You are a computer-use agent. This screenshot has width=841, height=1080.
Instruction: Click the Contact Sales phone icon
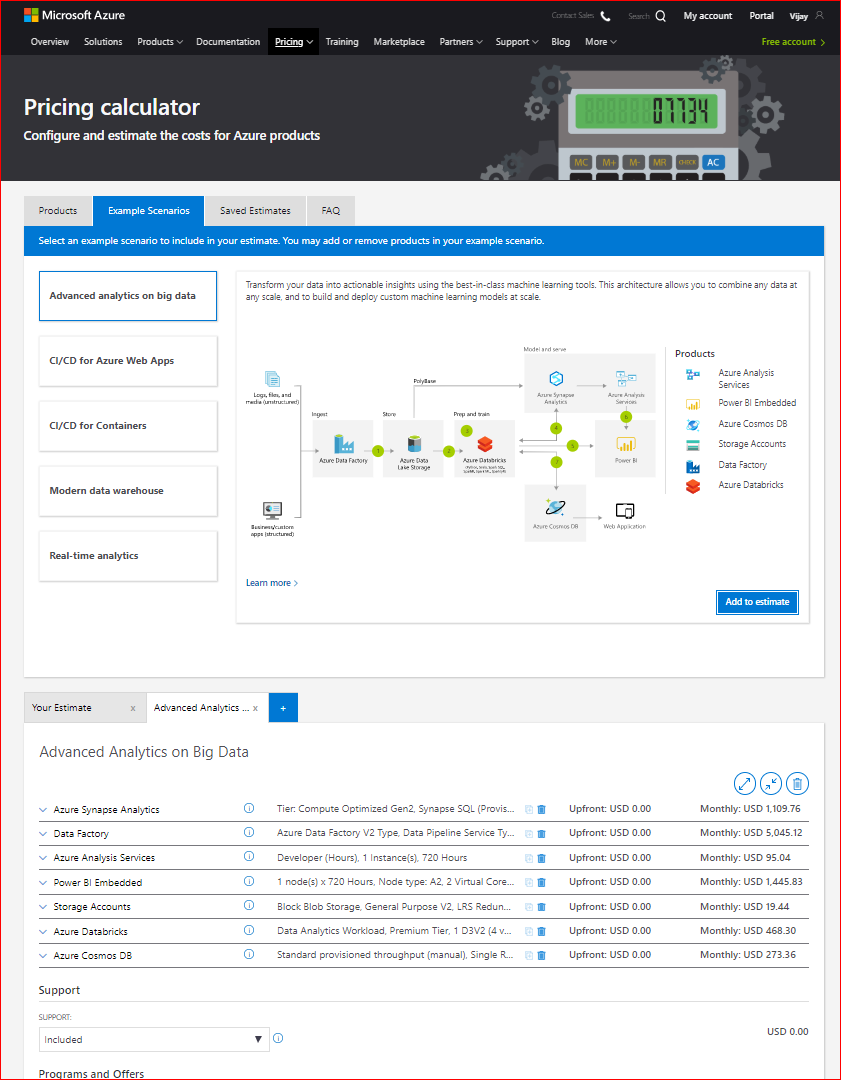click(605, 16)
